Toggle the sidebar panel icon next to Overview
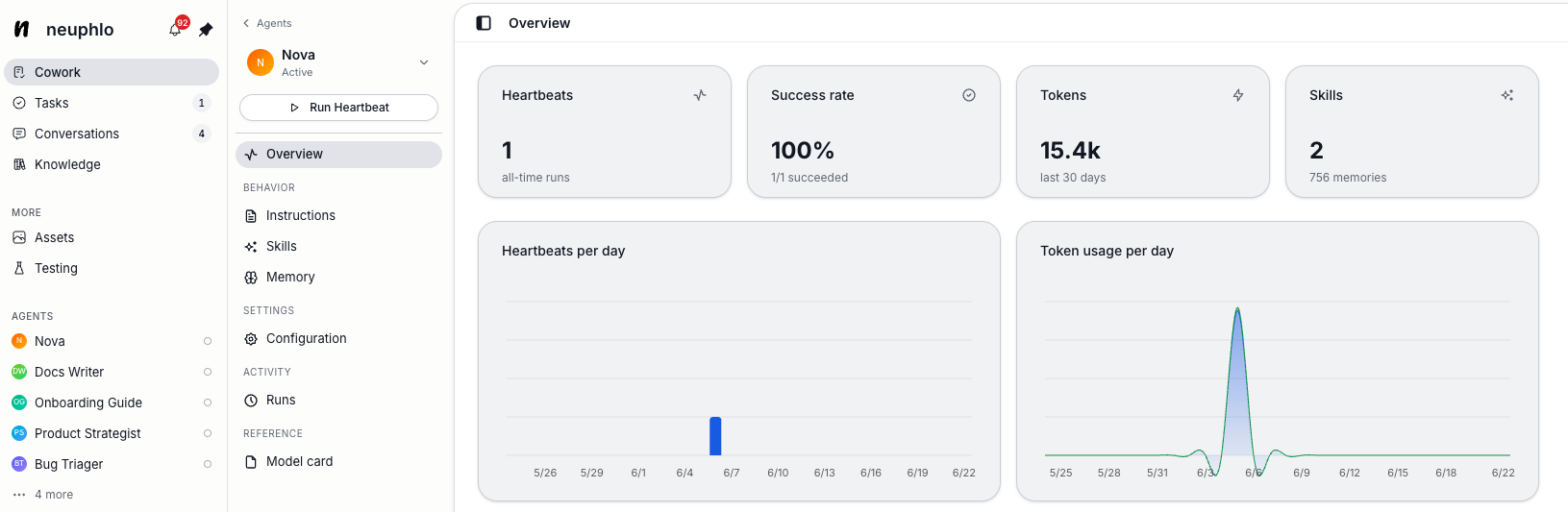Viewport: 1568px width, 512px height. pyautogui.click(x=484, y=23)
